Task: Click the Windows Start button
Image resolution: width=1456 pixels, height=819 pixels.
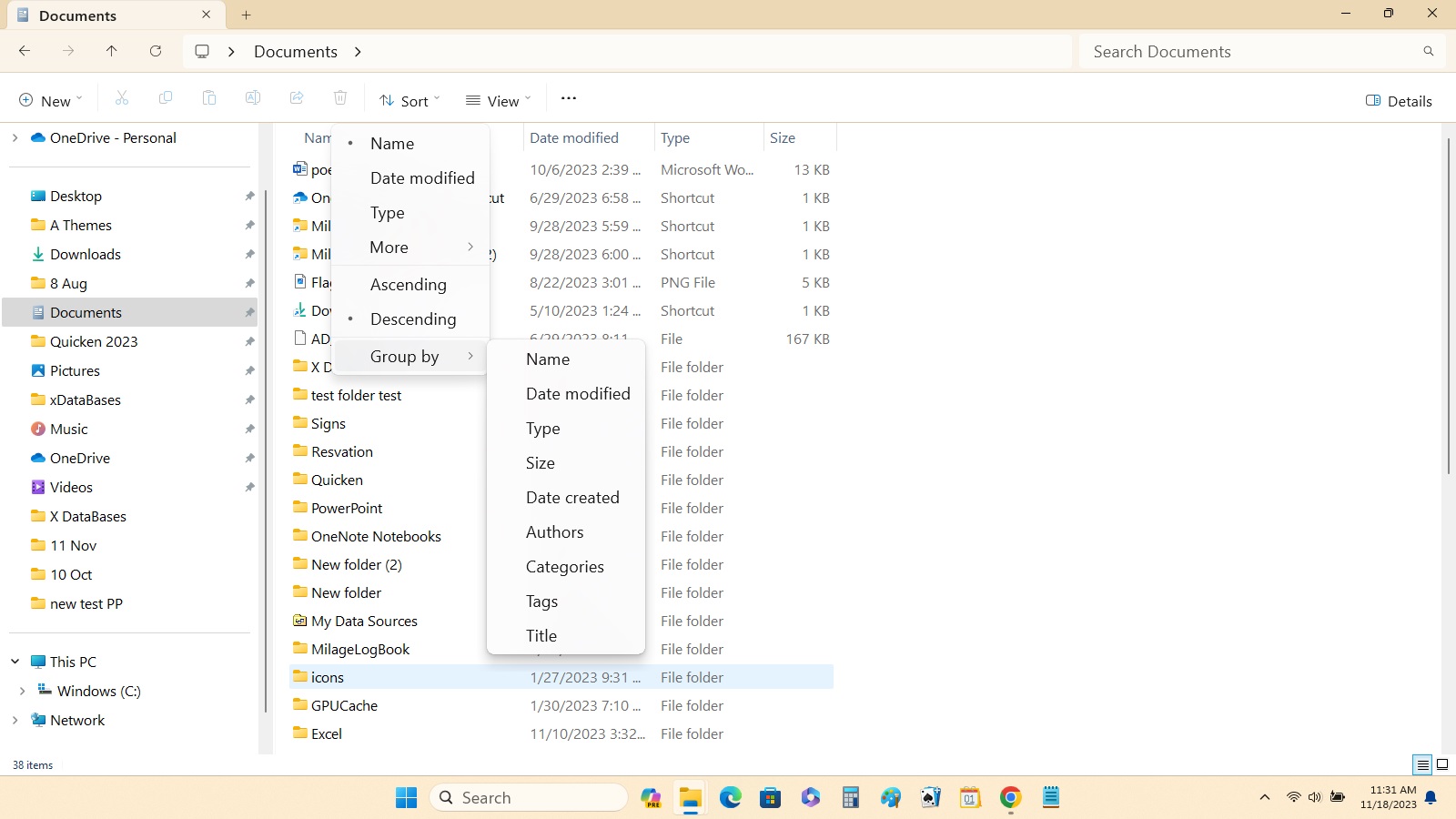Action: (x=406, y=798)
